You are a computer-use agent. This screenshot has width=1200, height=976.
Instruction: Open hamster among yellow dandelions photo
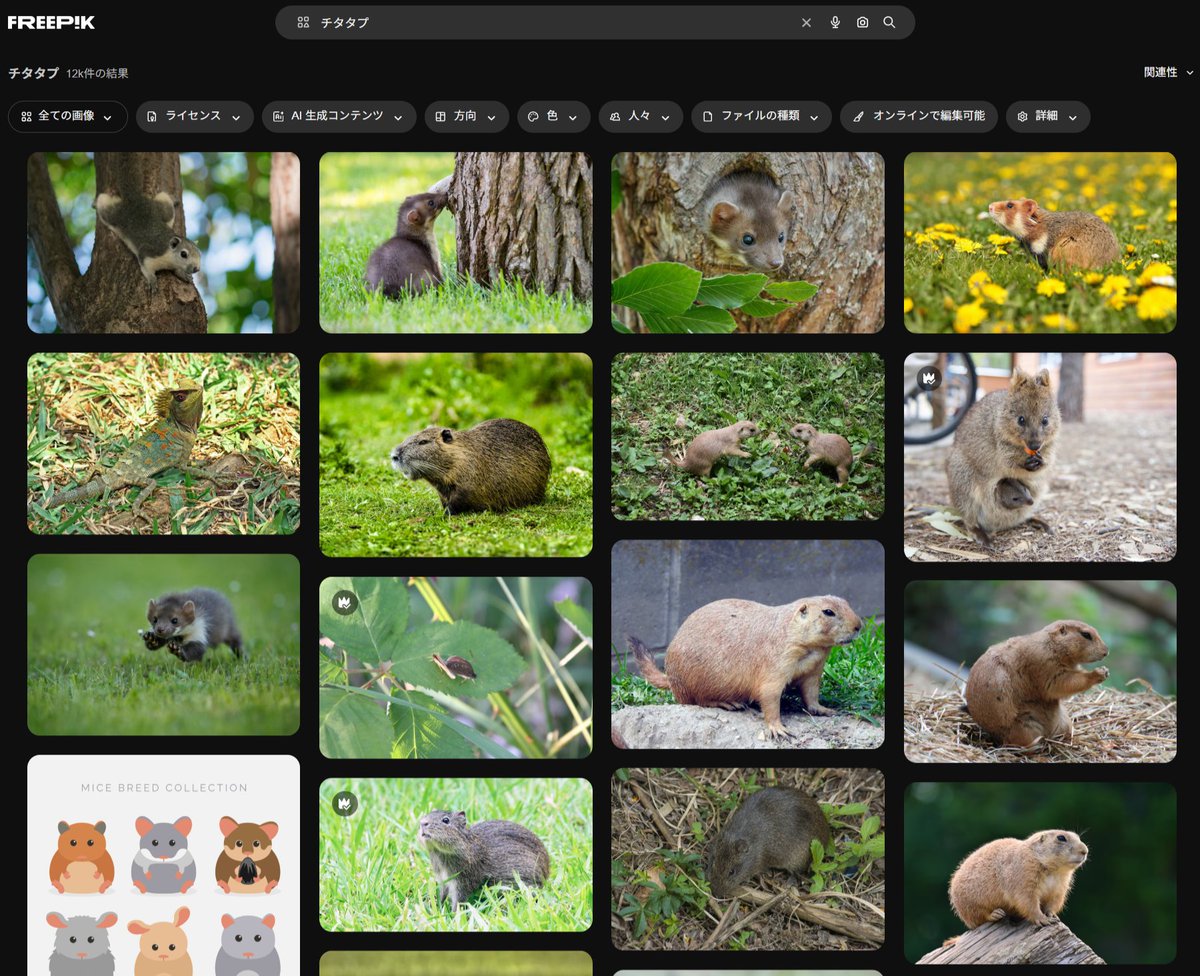point(1040,243)
